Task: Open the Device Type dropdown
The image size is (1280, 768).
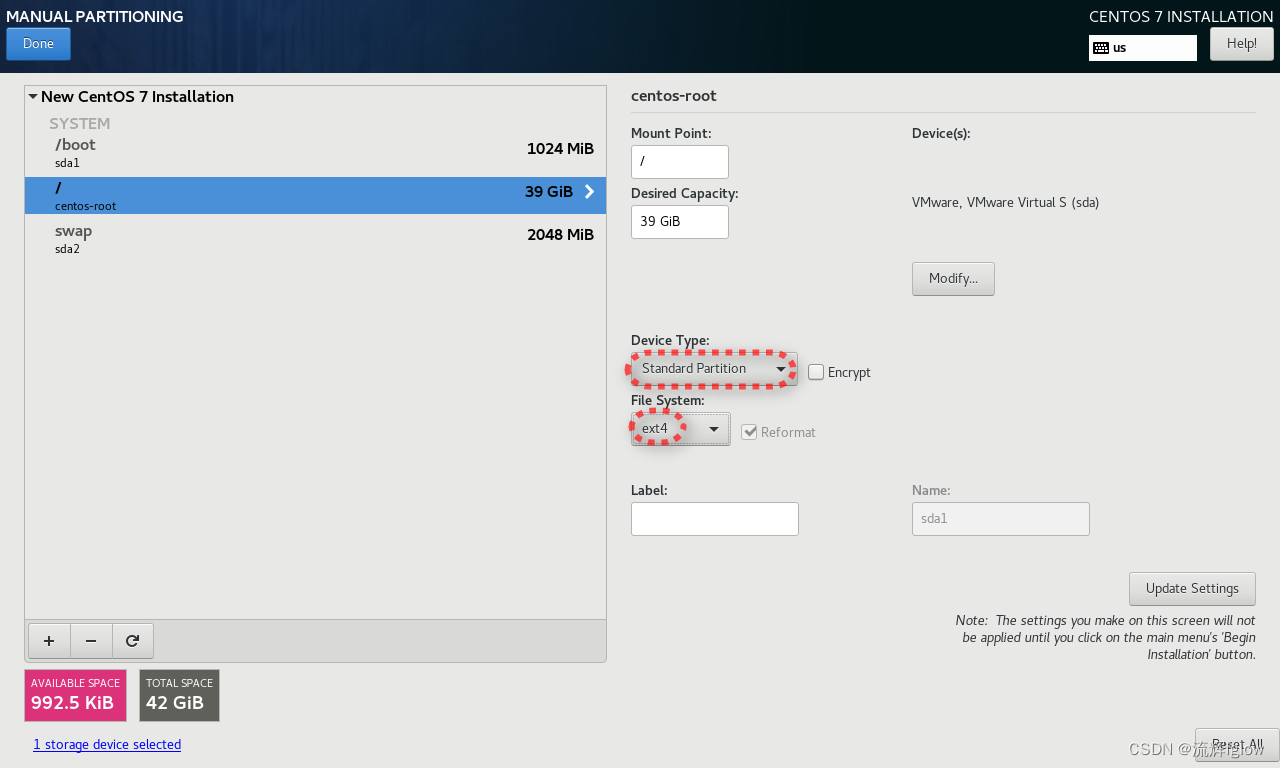Action: coord(714,369)
